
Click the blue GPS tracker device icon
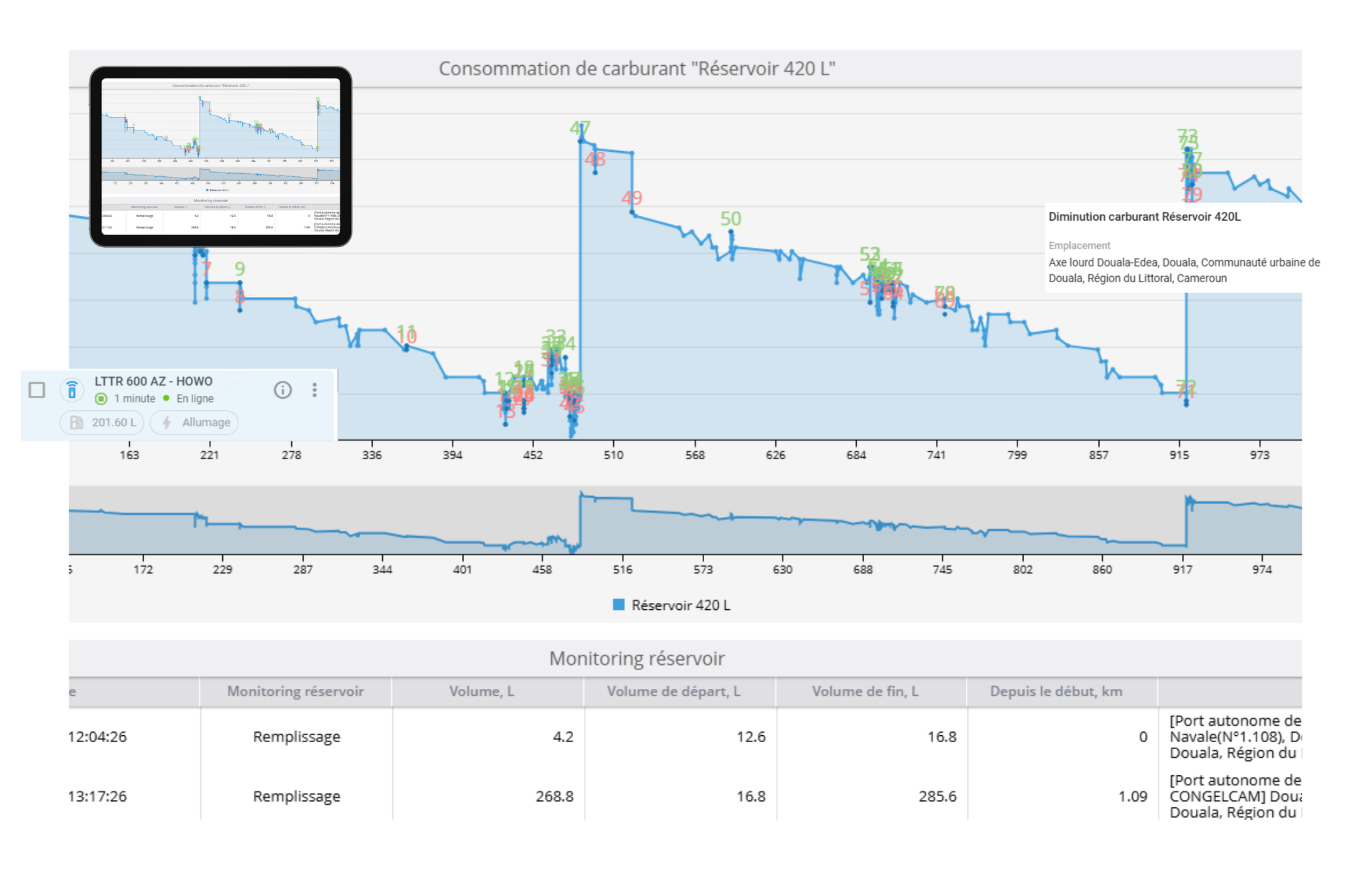tap(72, 390)
